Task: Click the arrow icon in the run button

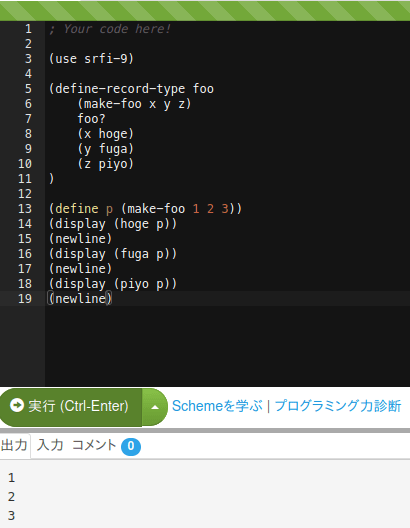Action: click(16, 405)
